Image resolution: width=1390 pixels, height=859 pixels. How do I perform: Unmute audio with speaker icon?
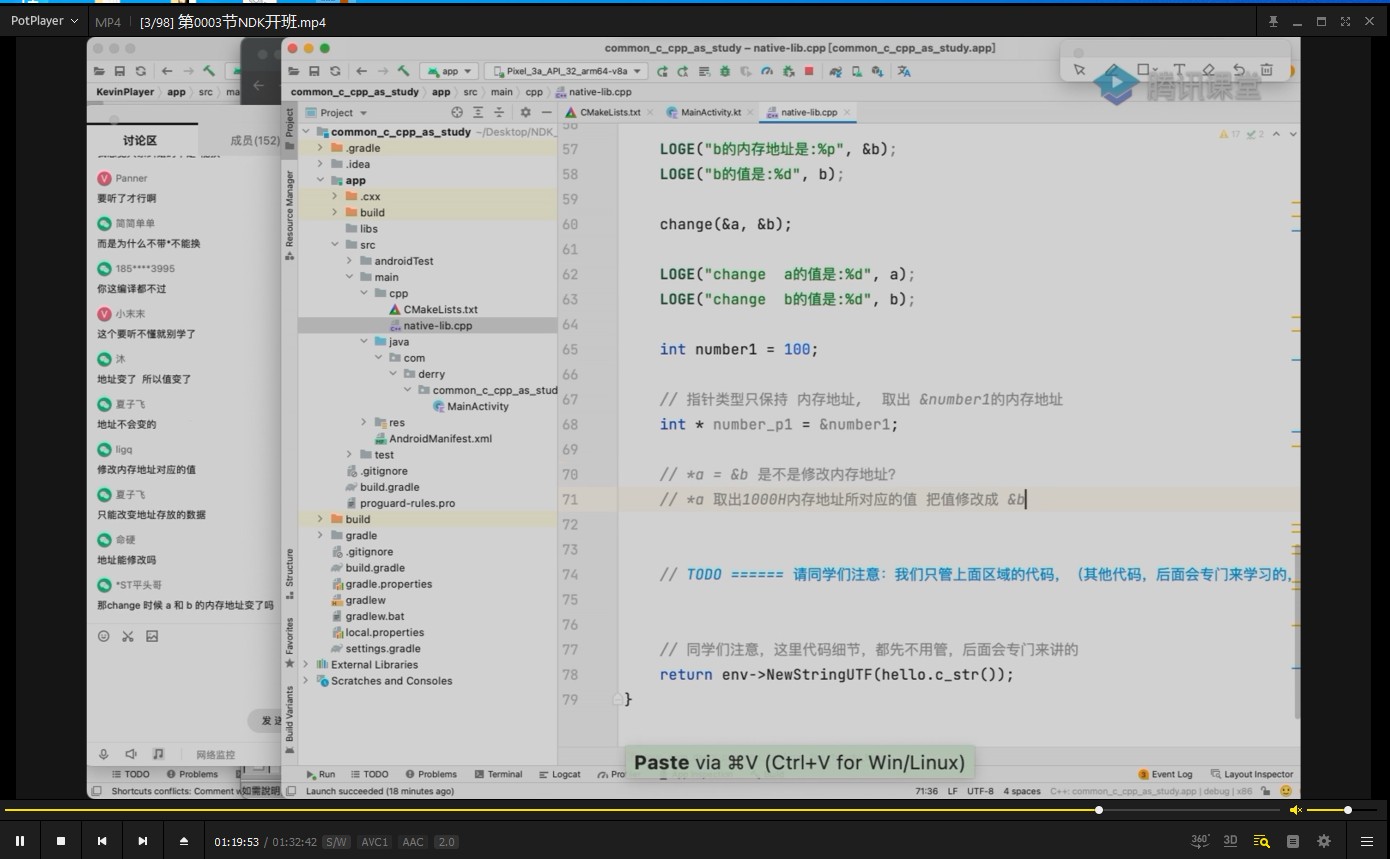coord(1295,810)
